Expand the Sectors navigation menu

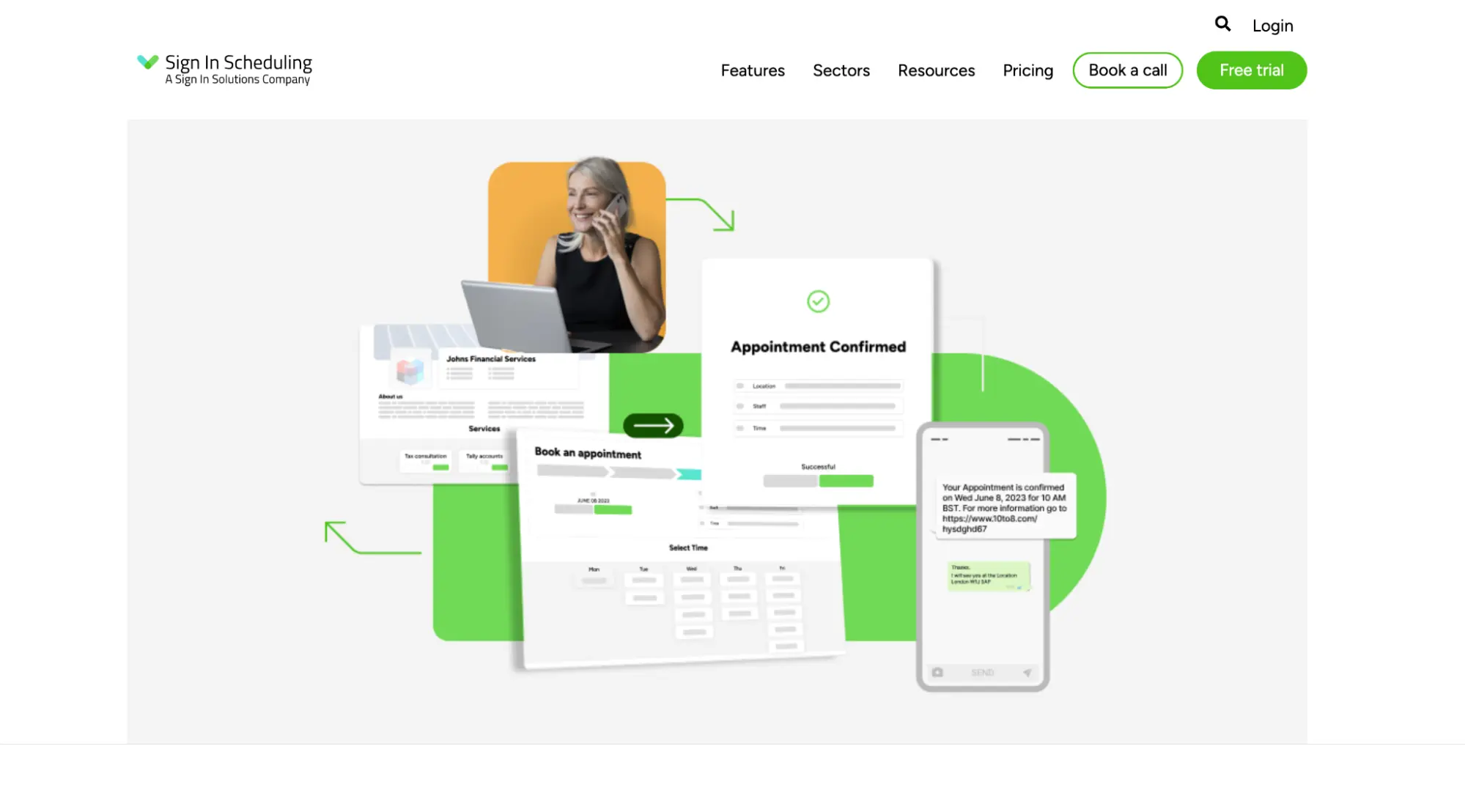click(x=841, y=70)
